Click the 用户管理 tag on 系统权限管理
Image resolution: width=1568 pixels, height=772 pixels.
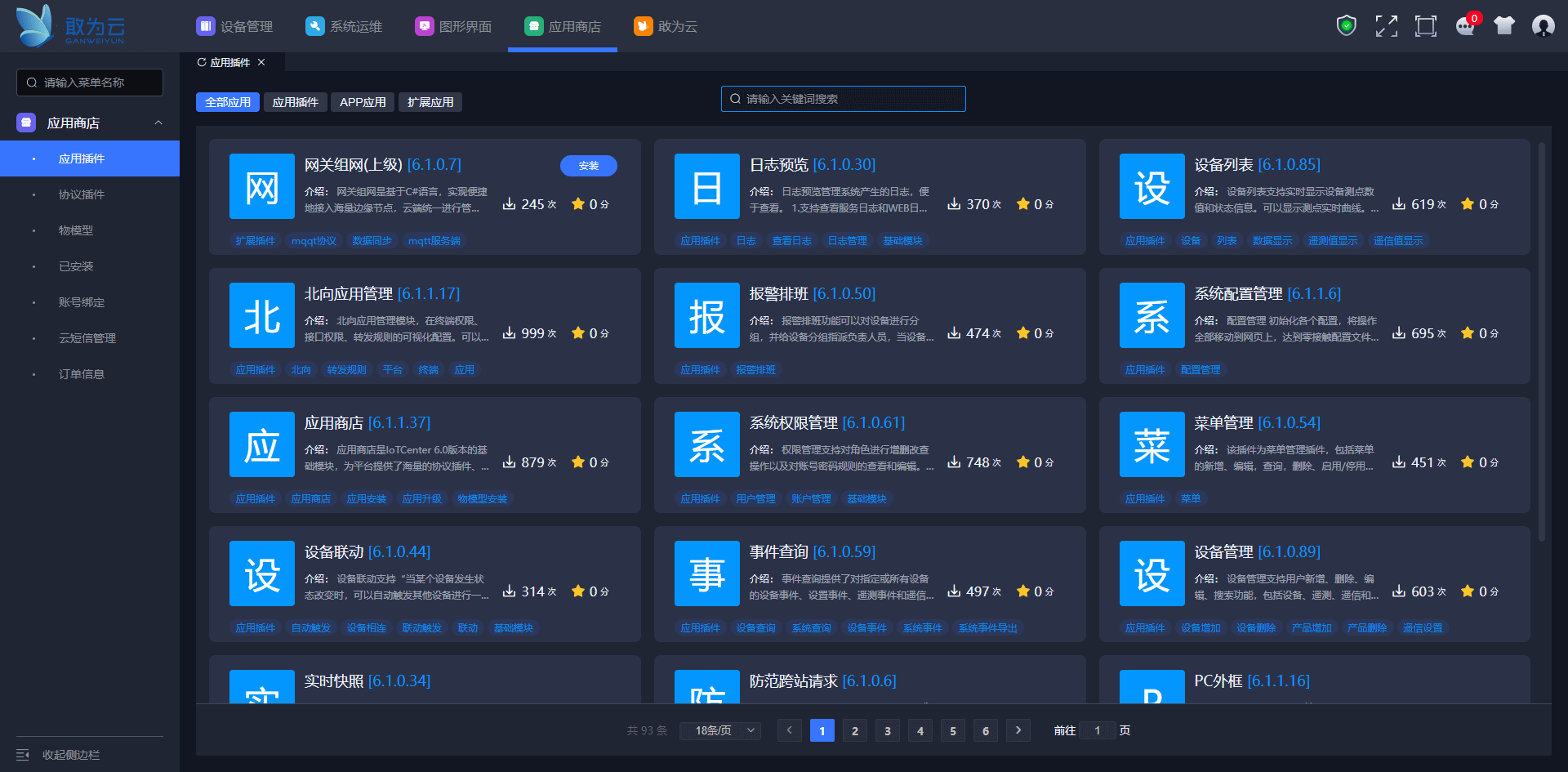click(x=756, y=499)
